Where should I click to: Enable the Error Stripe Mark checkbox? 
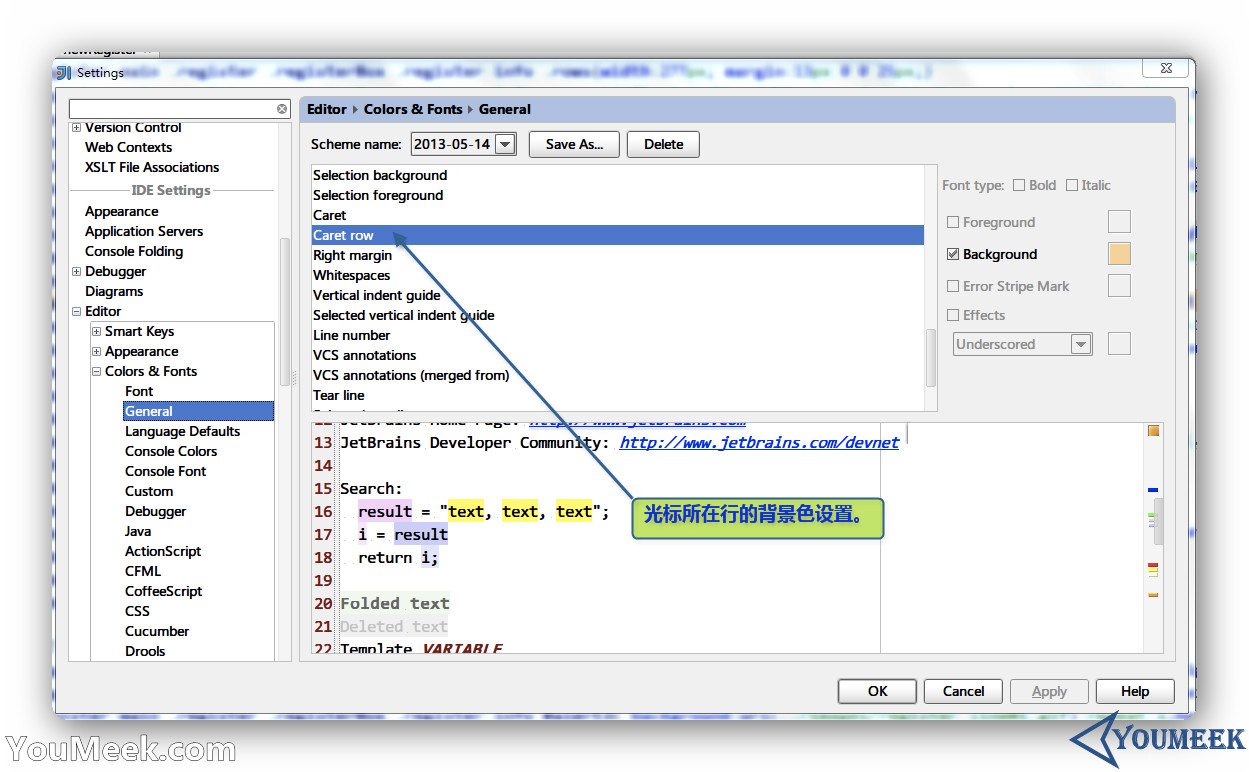click(953, 286)
